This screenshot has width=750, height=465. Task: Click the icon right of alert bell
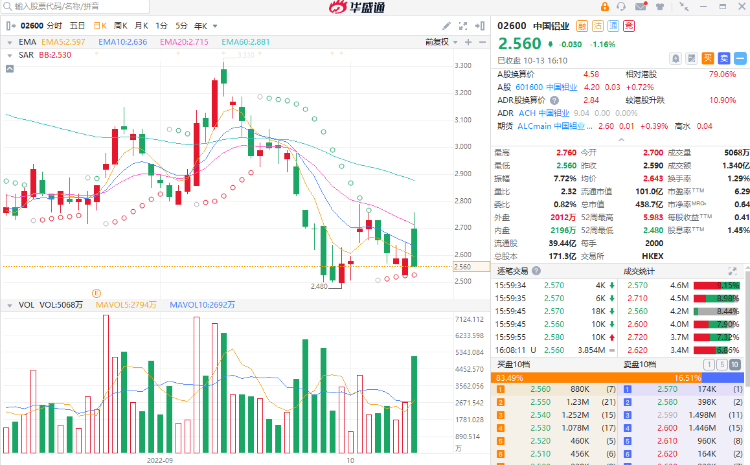(692, 59)
